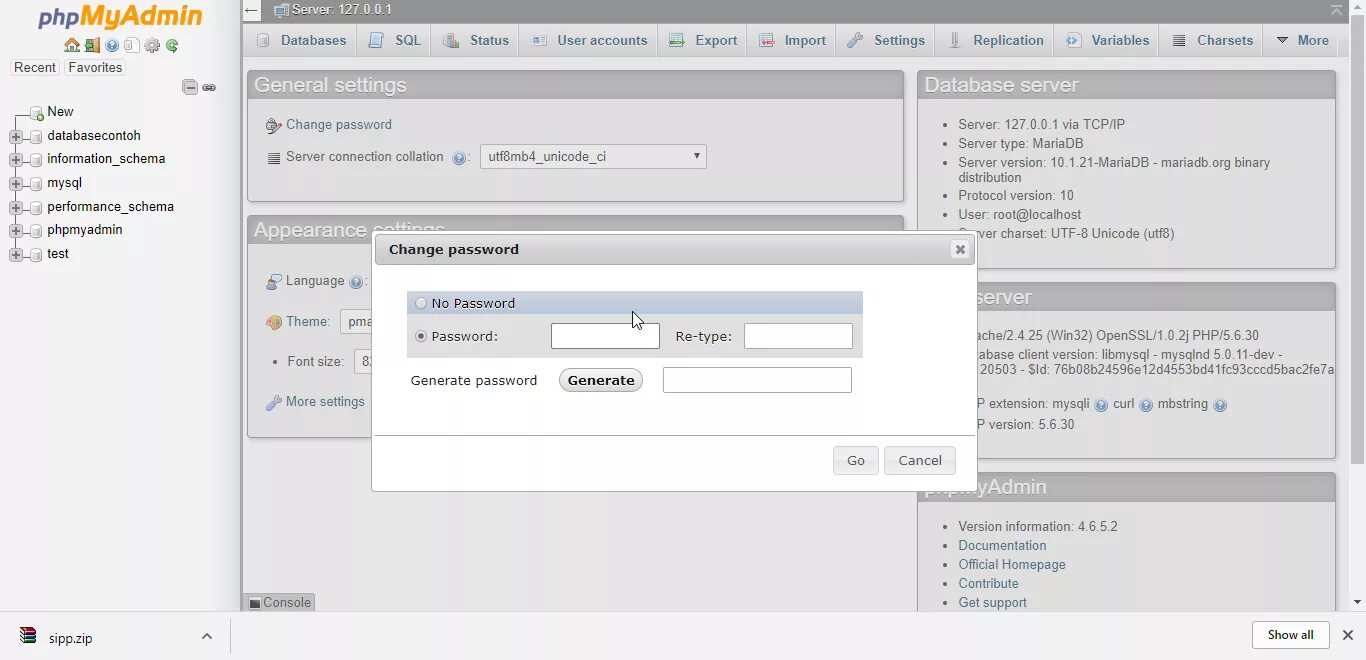Click the Change password link
The height and width of the screenshot is (660, 1366).
pos(339,125)
